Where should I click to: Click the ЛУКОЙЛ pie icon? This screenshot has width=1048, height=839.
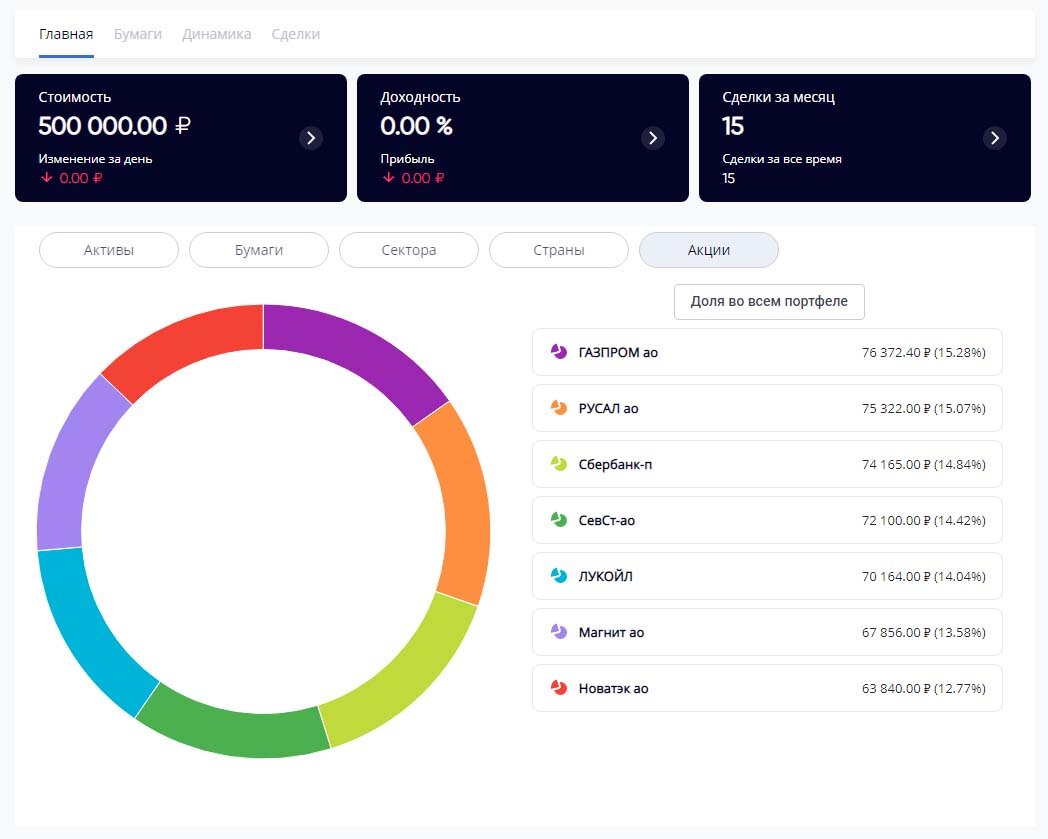click(x=559, y=576)
